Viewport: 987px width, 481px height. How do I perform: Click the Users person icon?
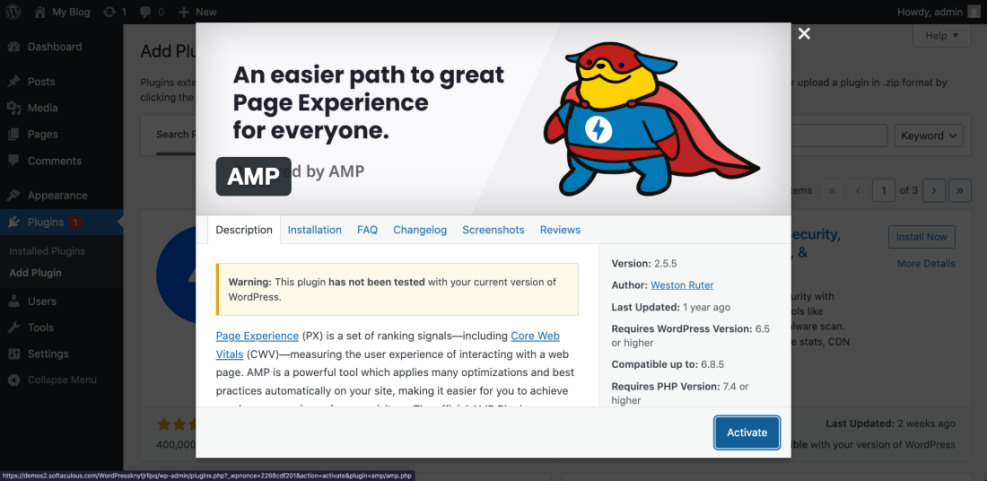point(14,301)
